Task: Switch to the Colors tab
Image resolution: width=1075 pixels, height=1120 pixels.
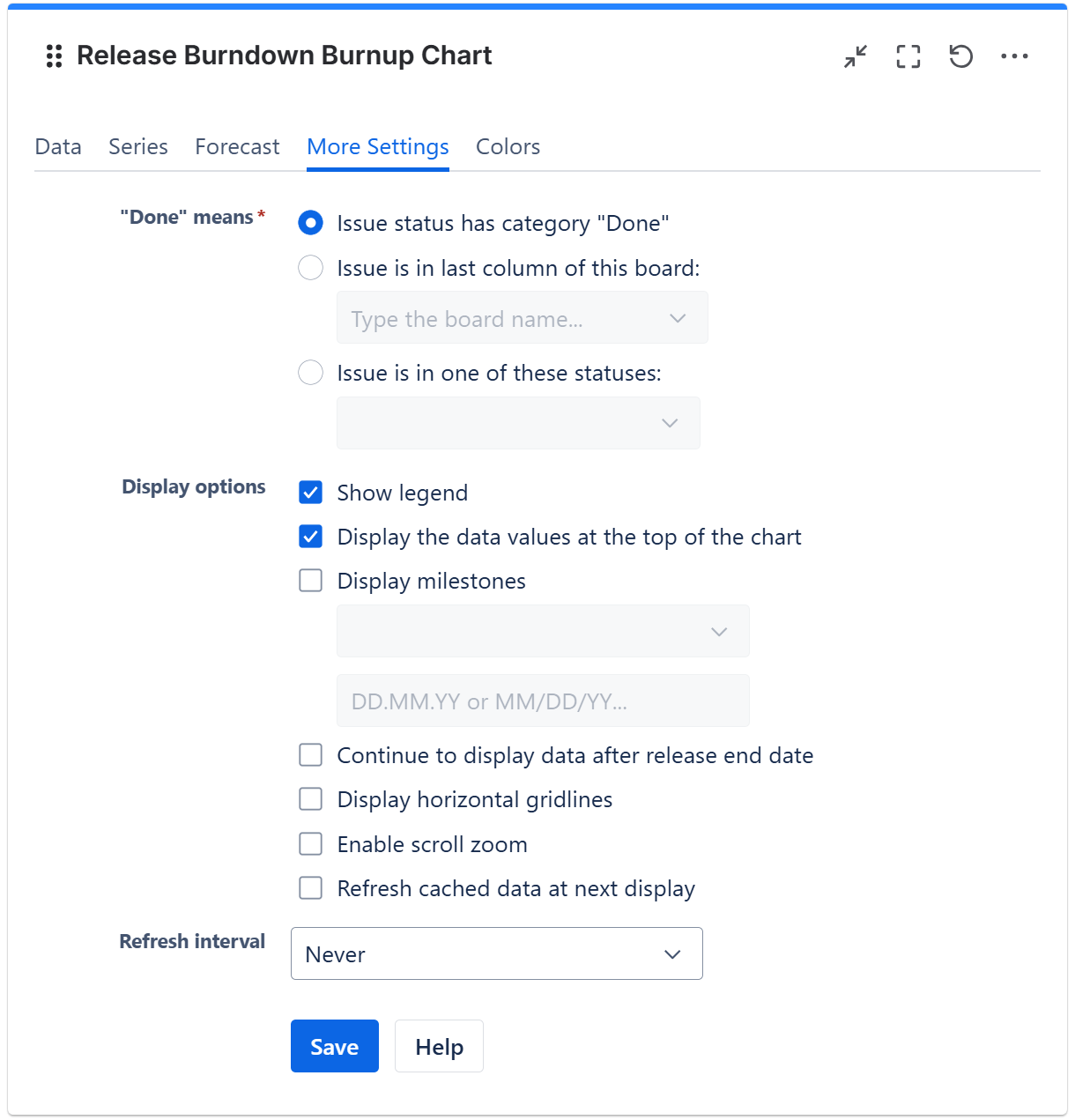Action: (x=508, y=147)
